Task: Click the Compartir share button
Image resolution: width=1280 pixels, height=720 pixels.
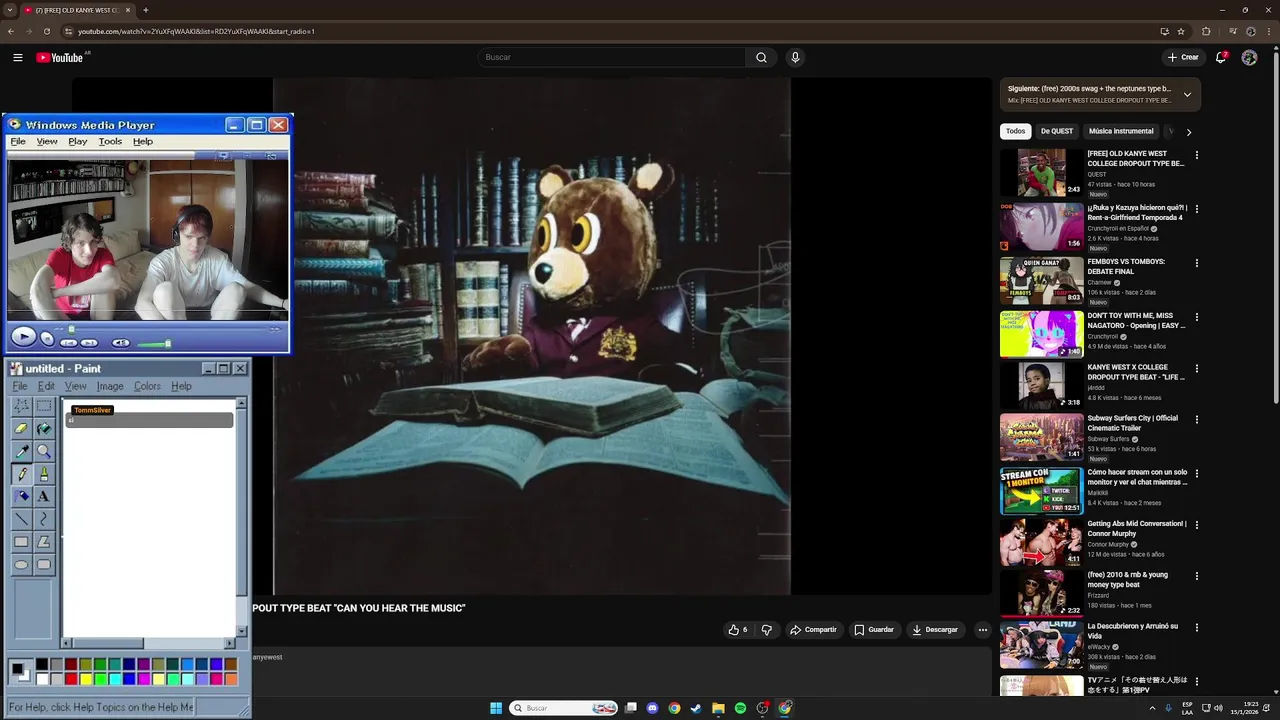Action: (813, 630)
